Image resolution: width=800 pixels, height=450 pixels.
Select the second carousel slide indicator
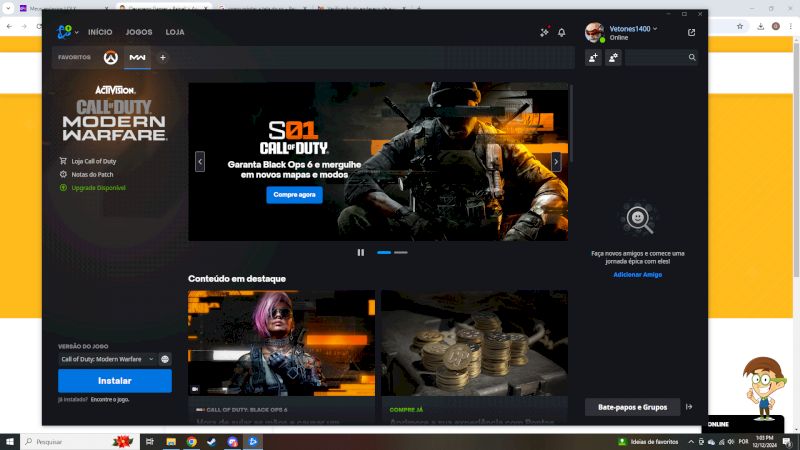point(401,252)
